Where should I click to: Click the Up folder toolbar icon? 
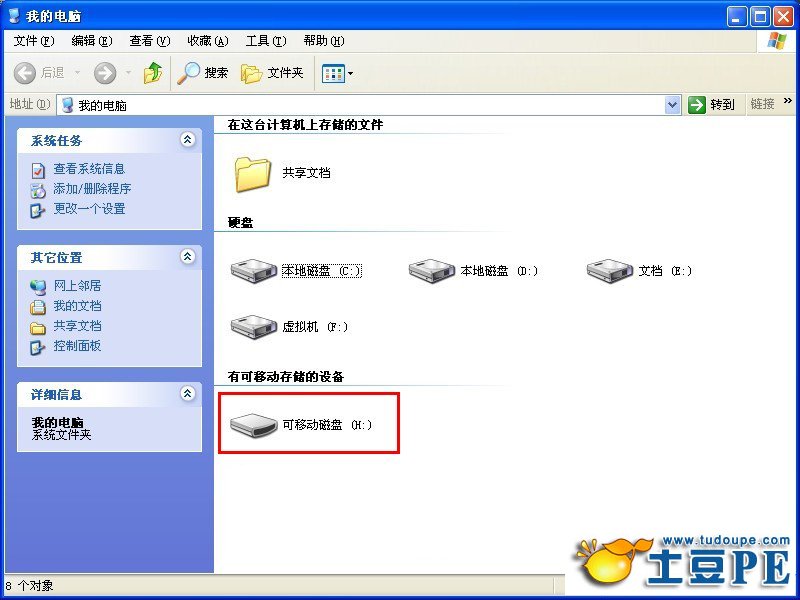[153, 73]
